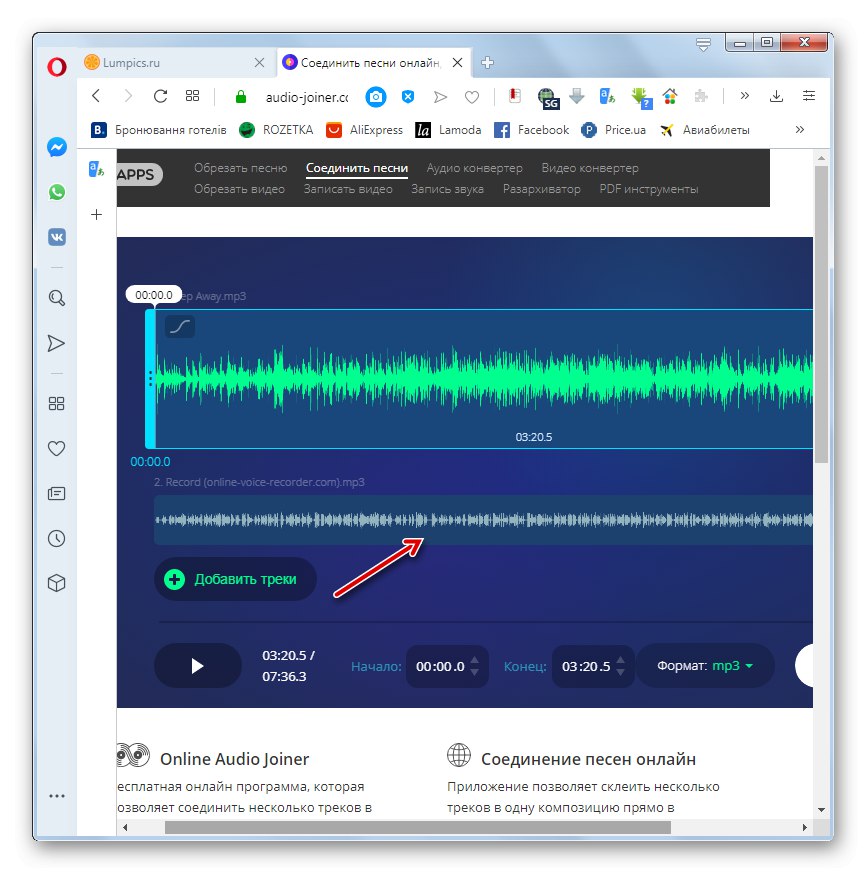This screenshot has width=867, height=874.
Task: Open the start page grid icon in the toolbar
Action: 192,96
